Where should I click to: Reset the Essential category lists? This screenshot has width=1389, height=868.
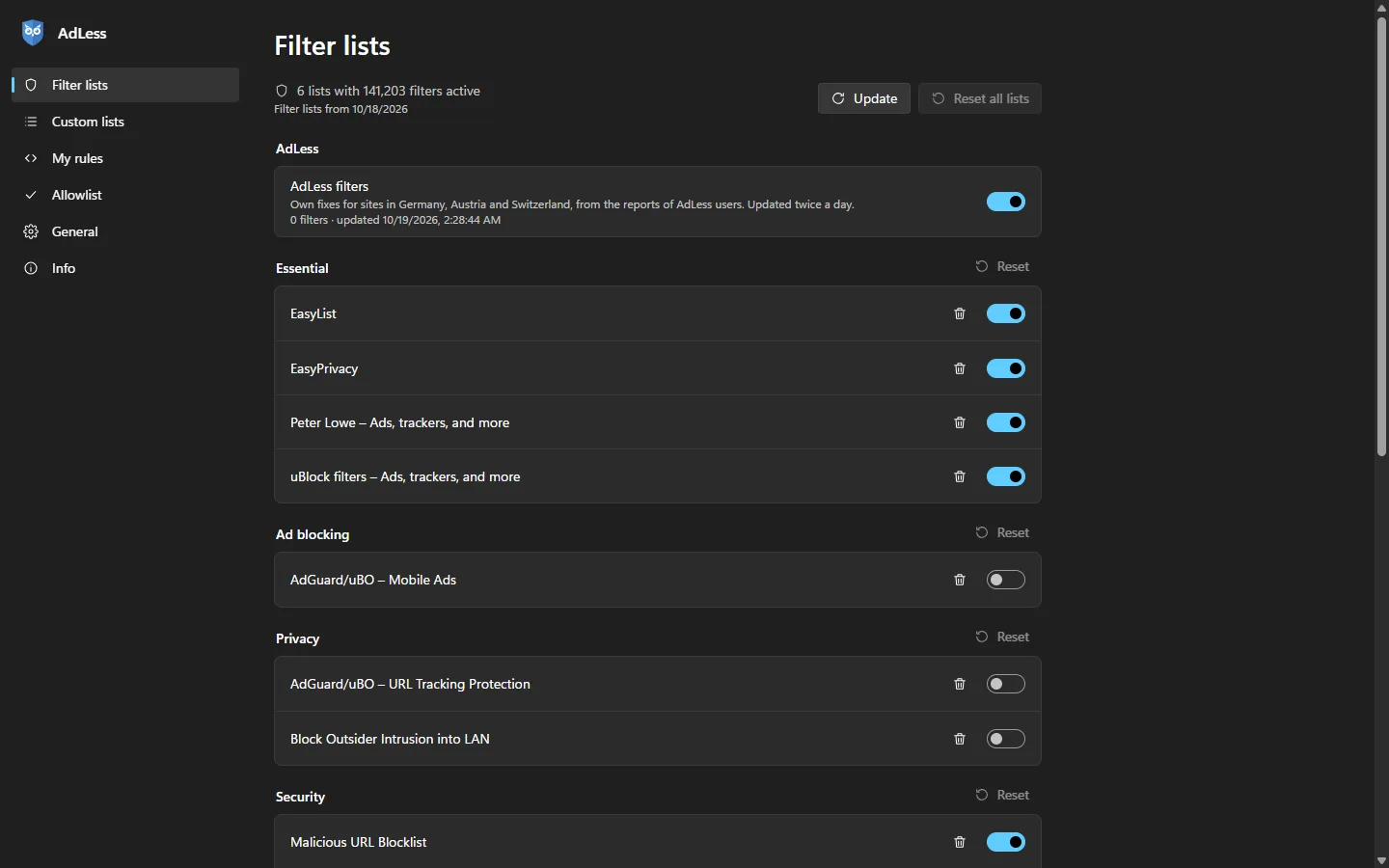(1003, 266)
